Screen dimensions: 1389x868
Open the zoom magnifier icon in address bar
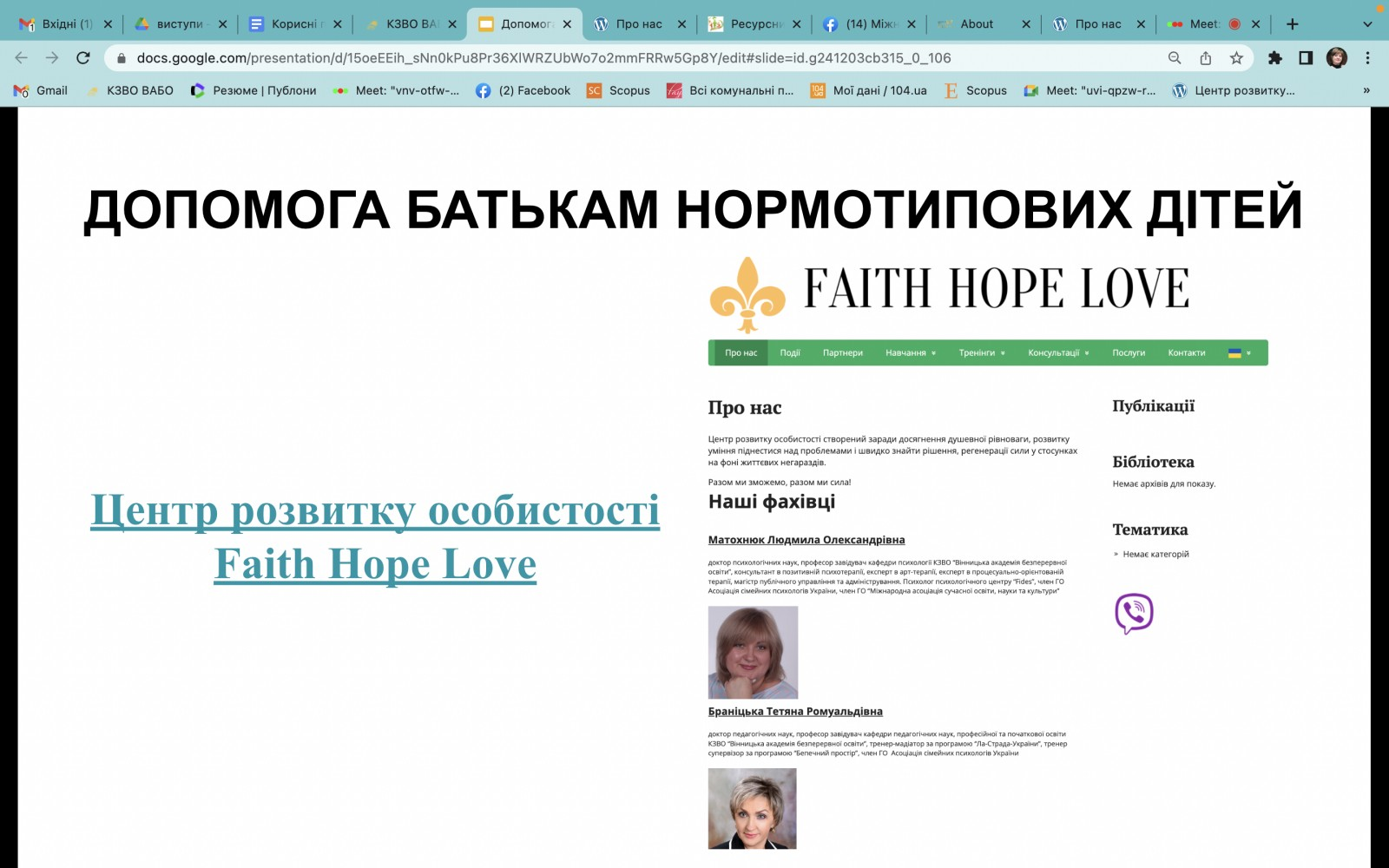click(1175, 58)
